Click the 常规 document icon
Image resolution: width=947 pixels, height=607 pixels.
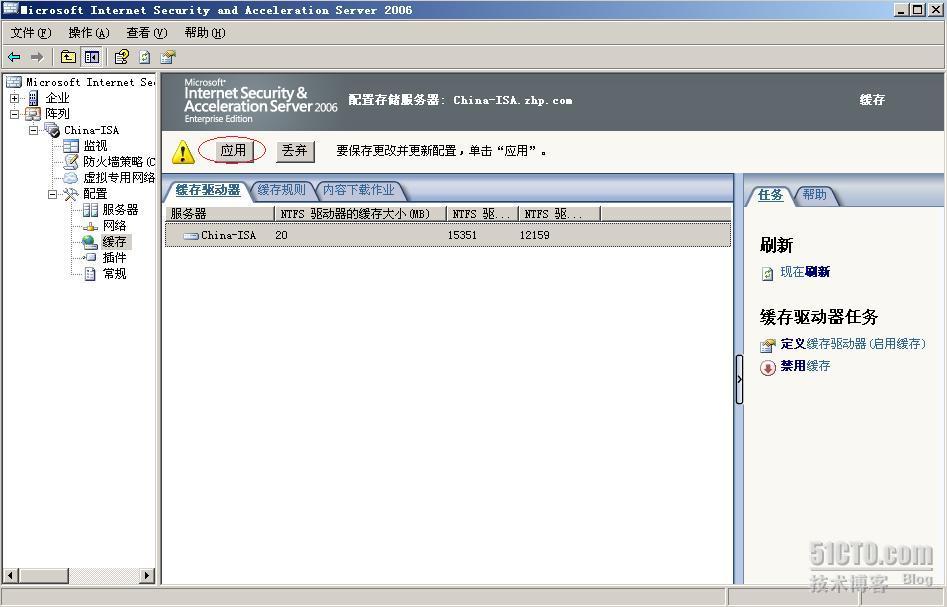pyautogui.click(x=90, y=274)
